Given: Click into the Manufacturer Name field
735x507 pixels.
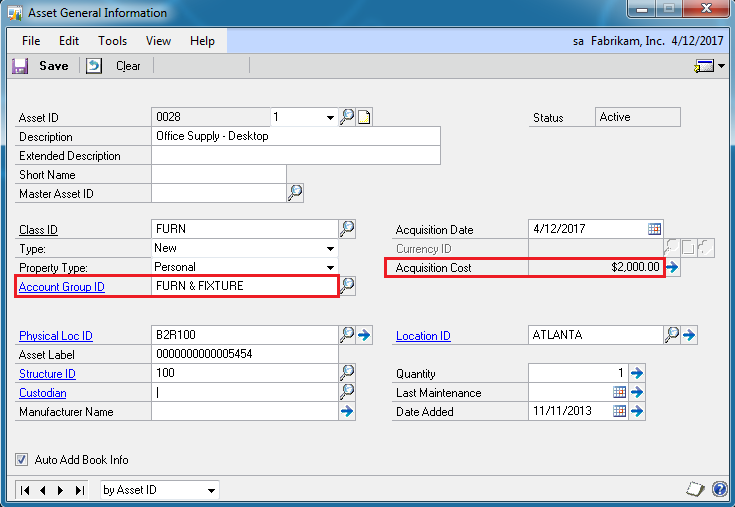Looking at the screenshot, I should [245, 411].
